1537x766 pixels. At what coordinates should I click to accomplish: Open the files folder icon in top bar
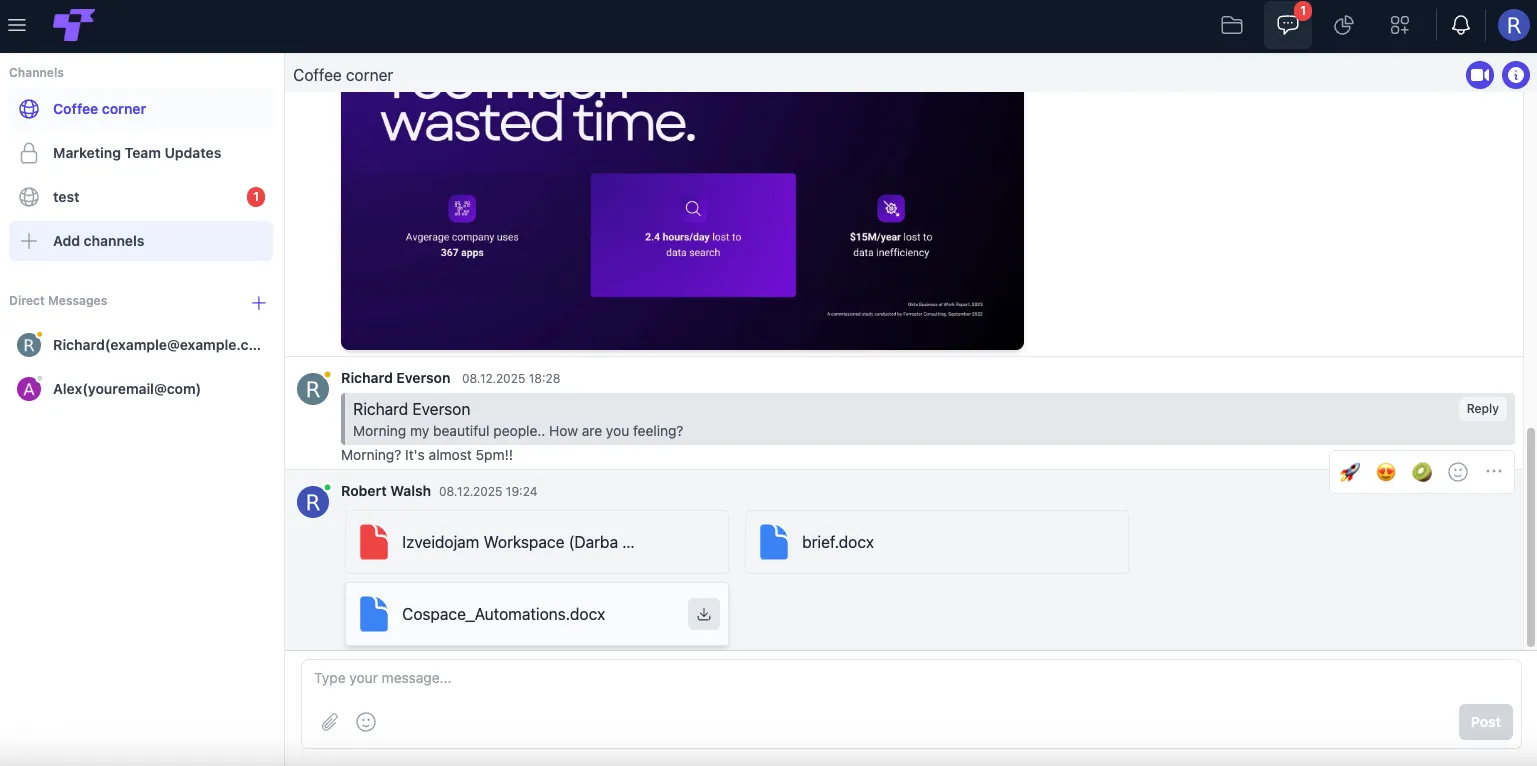coord(1232,26)
